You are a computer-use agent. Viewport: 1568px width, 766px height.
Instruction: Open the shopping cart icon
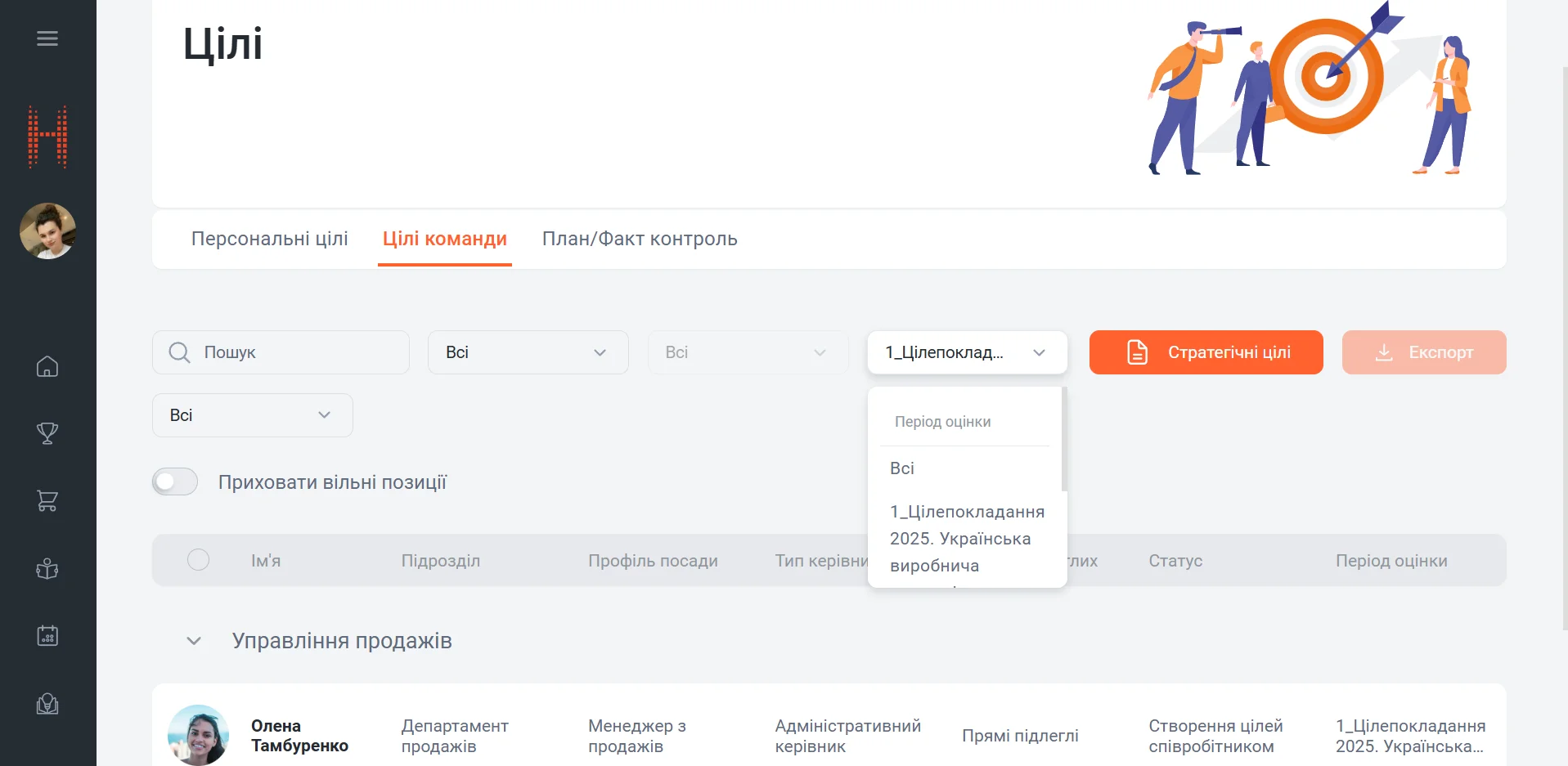tap(47, 501)
